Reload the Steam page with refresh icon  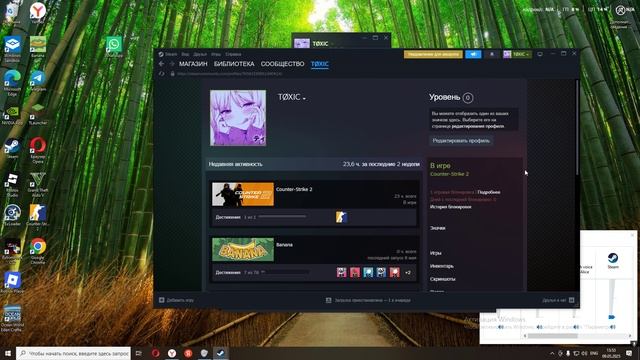pos(162,74)
